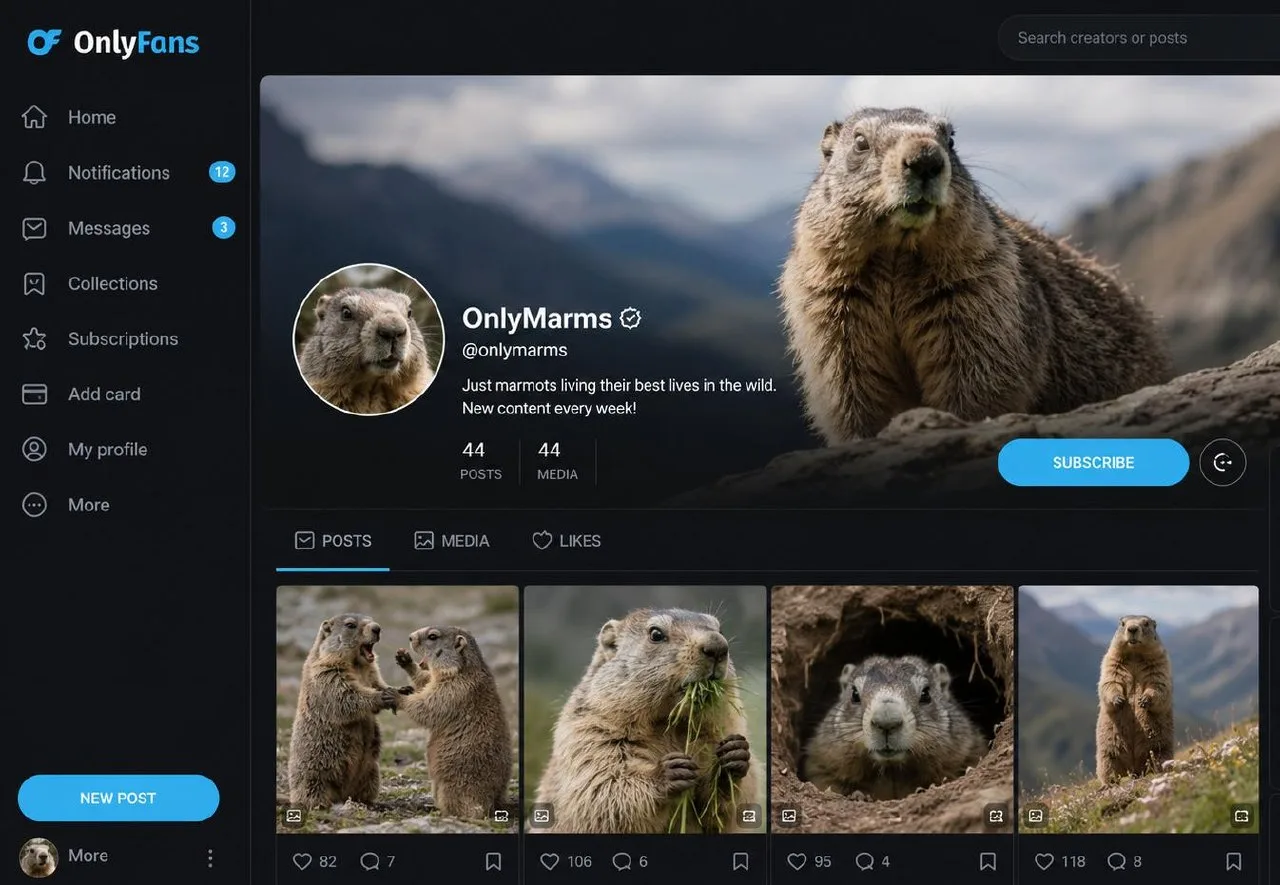The width and height of the screenshot is (1280, 885).
Task: Click the 44 MEDIA counter
Action: [557, 461]
